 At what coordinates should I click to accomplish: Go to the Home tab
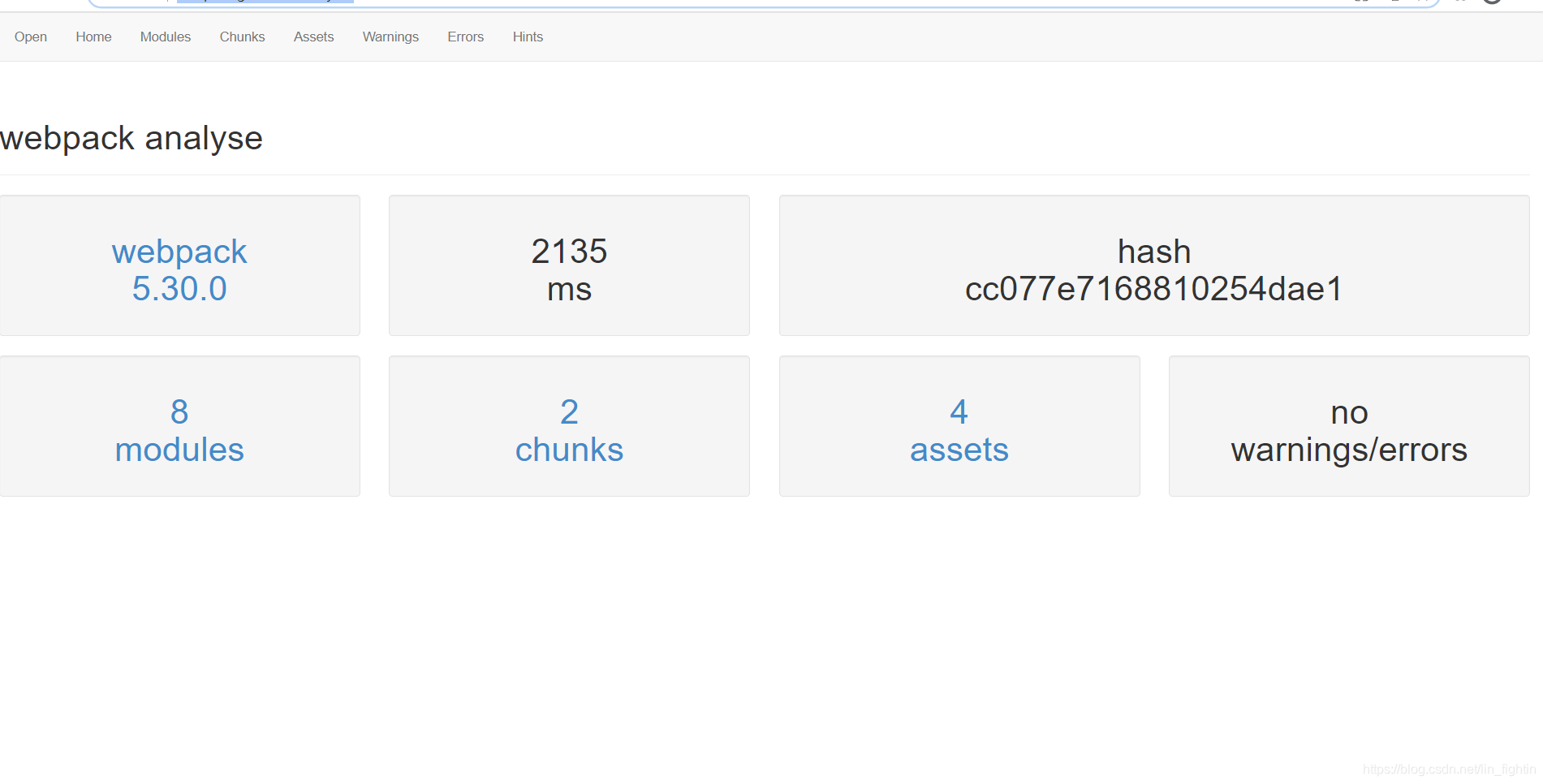tap(93, 37)
